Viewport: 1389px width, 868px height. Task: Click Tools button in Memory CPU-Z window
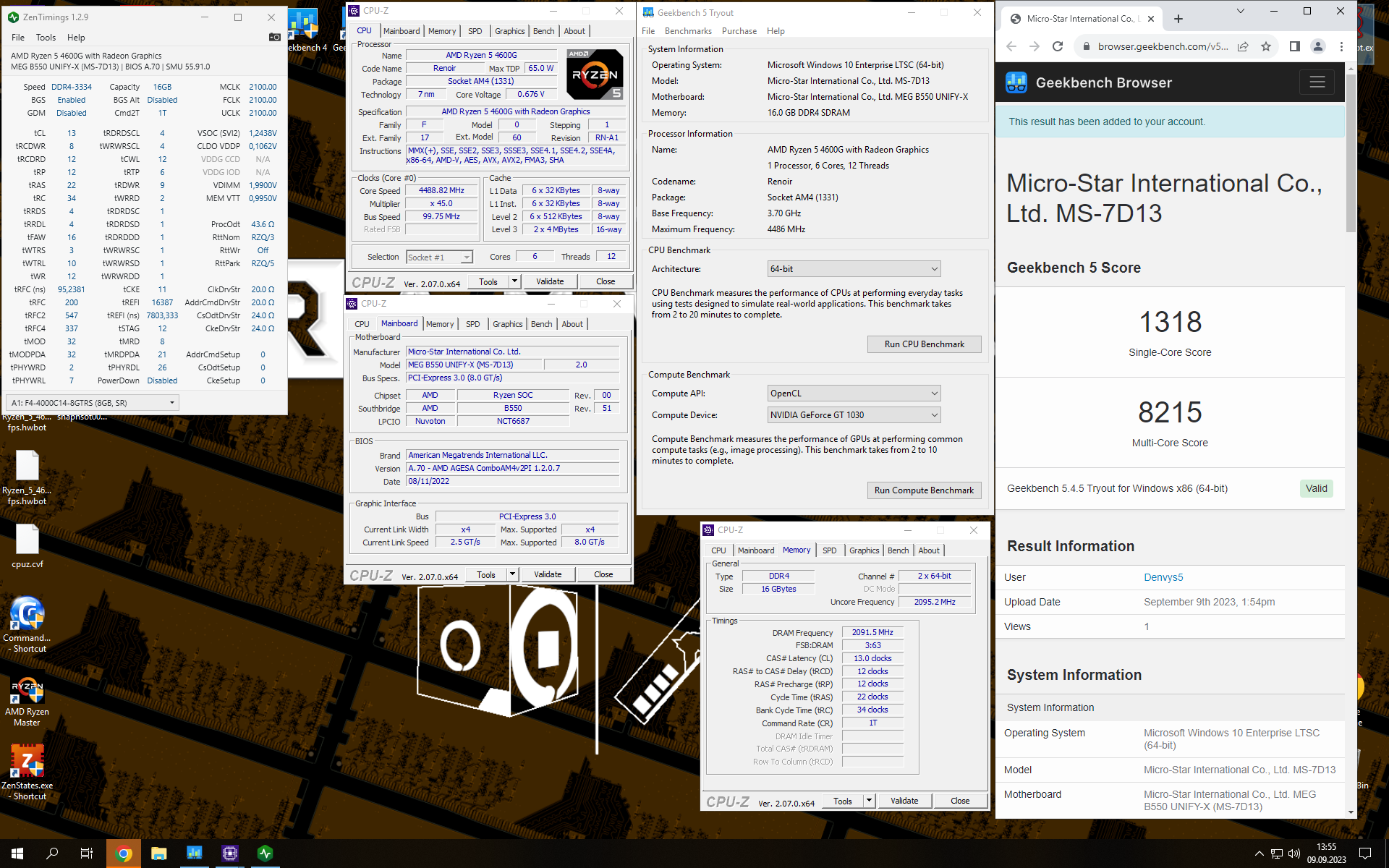click(843, 801)
